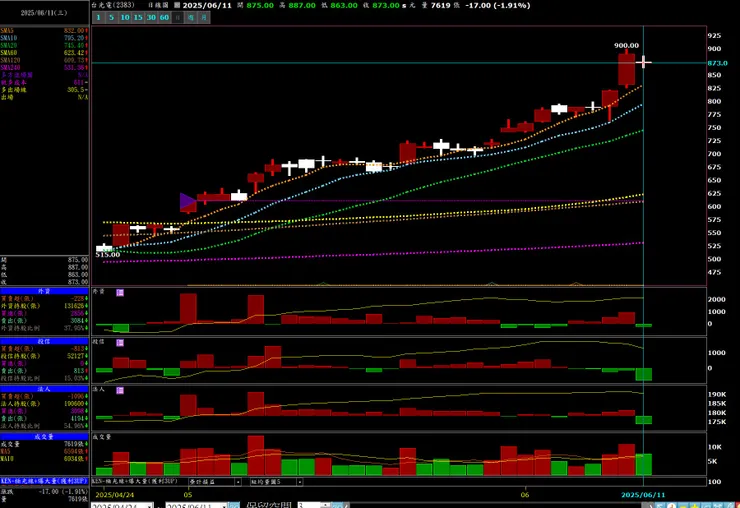Click the KEN strategy label in left panel
The image size is (740, 508).
click(44, 481)
